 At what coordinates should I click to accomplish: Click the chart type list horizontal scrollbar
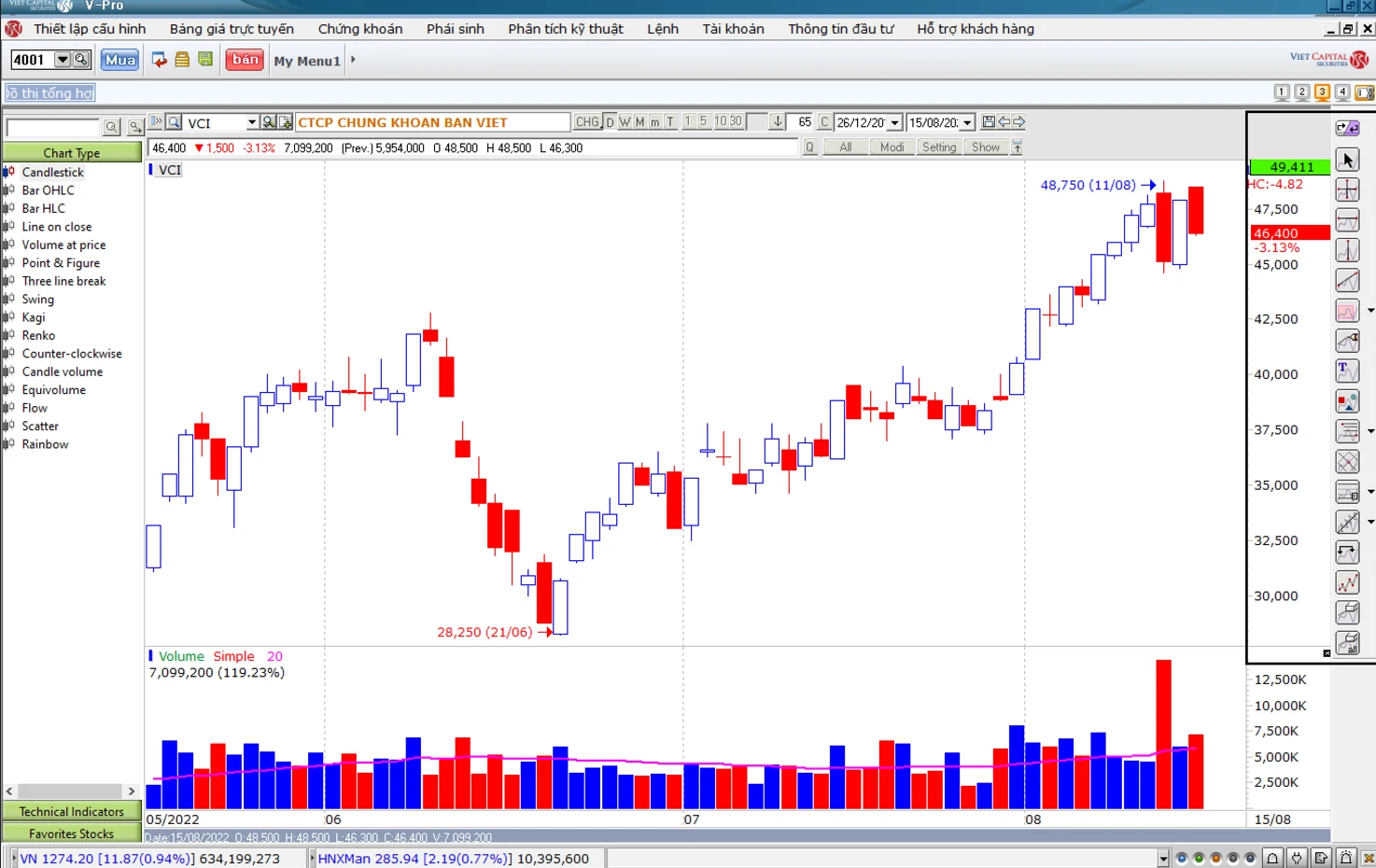coord(70,791)
